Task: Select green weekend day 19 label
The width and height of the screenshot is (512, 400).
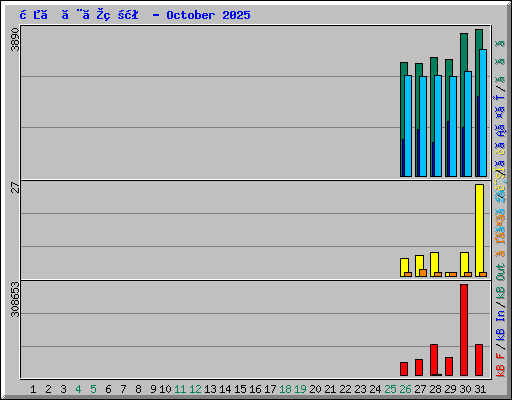Action: (300, 389)
